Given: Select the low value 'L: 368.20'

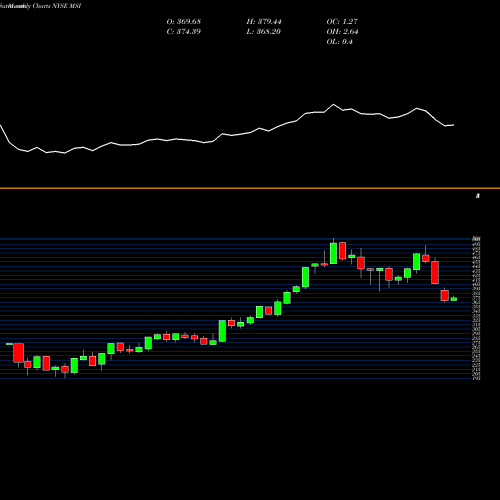Looking at the screenshot, I should [x=264, y=32].
